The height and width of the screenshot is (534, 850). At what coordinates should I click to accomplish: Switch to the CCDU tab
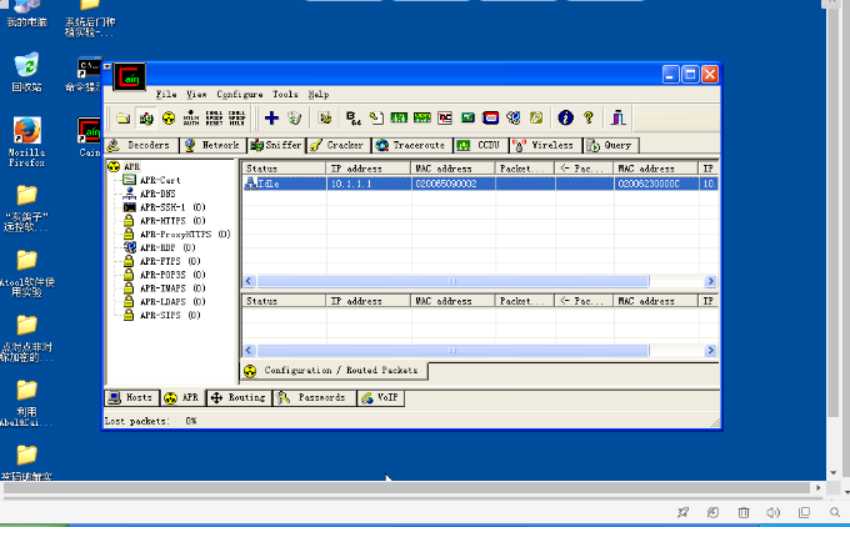[480, 145]
